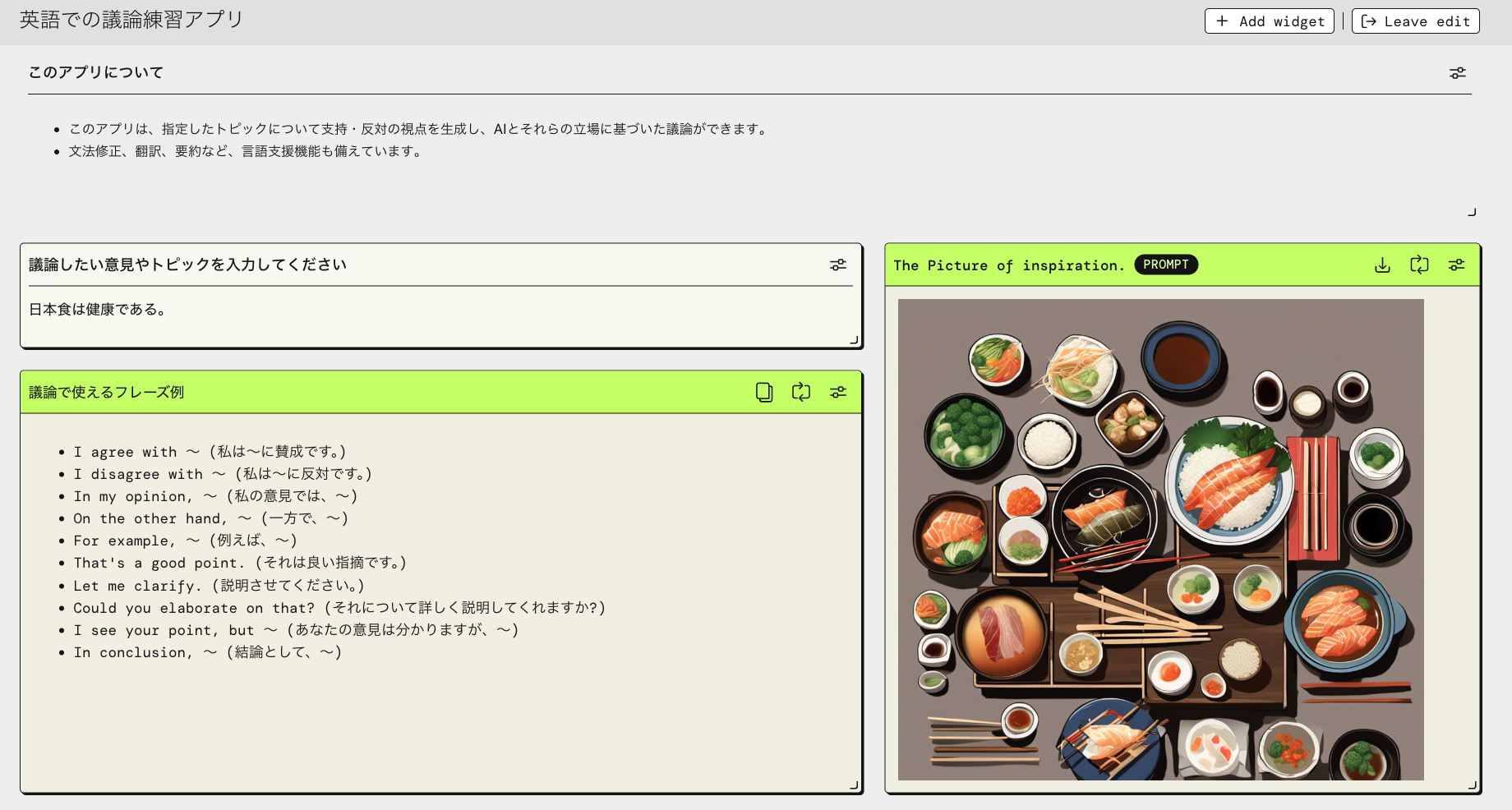This screenshot has height=810, width=1512.
Task: Click 'Could you elaborate on that?' phrase
Action: tap(194, 608)
